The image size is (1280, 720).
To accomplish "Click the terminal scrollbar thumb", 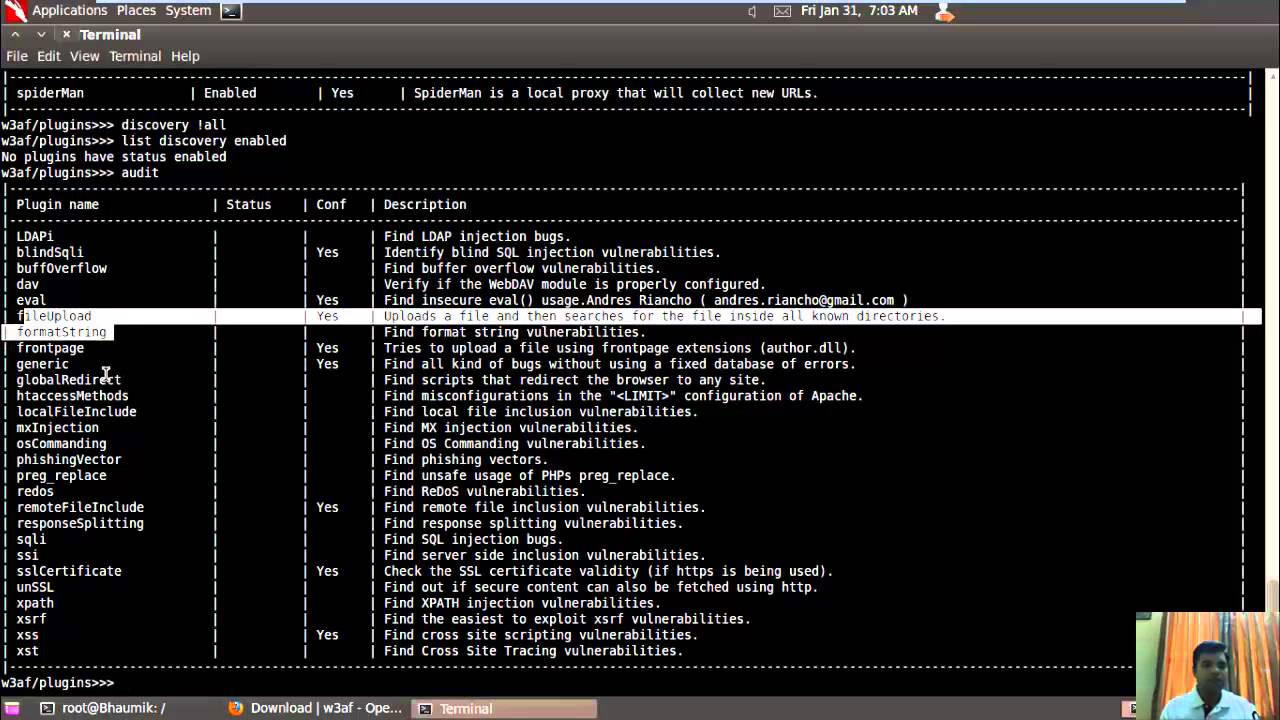I will 1272,594.
